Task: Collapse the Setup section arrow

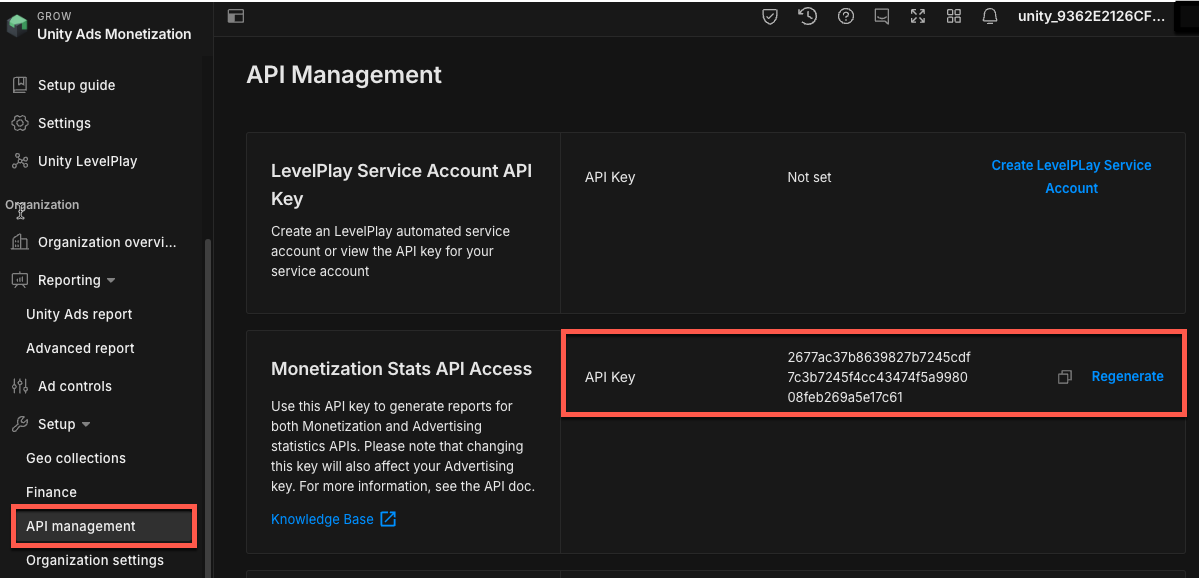Action: click(86, 425)
